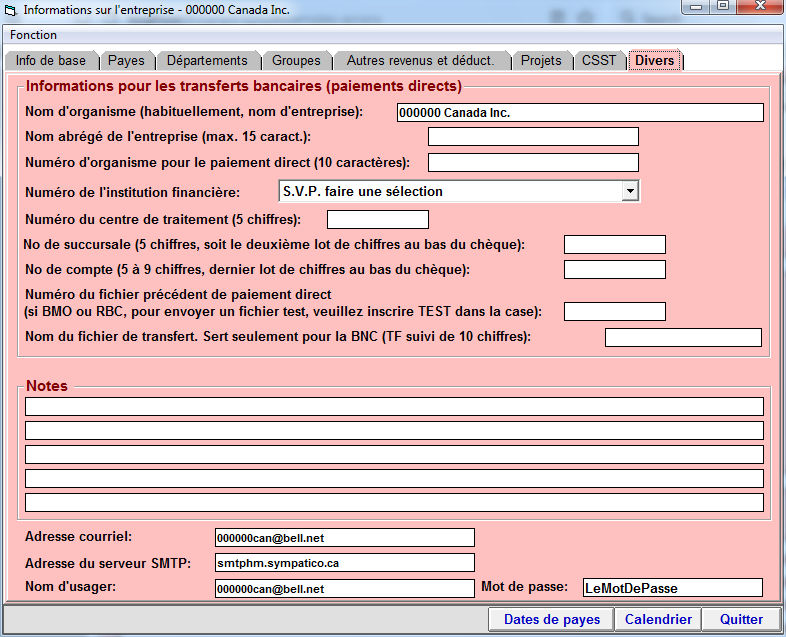Click the first Notes line field

click(x=394, y=406)
